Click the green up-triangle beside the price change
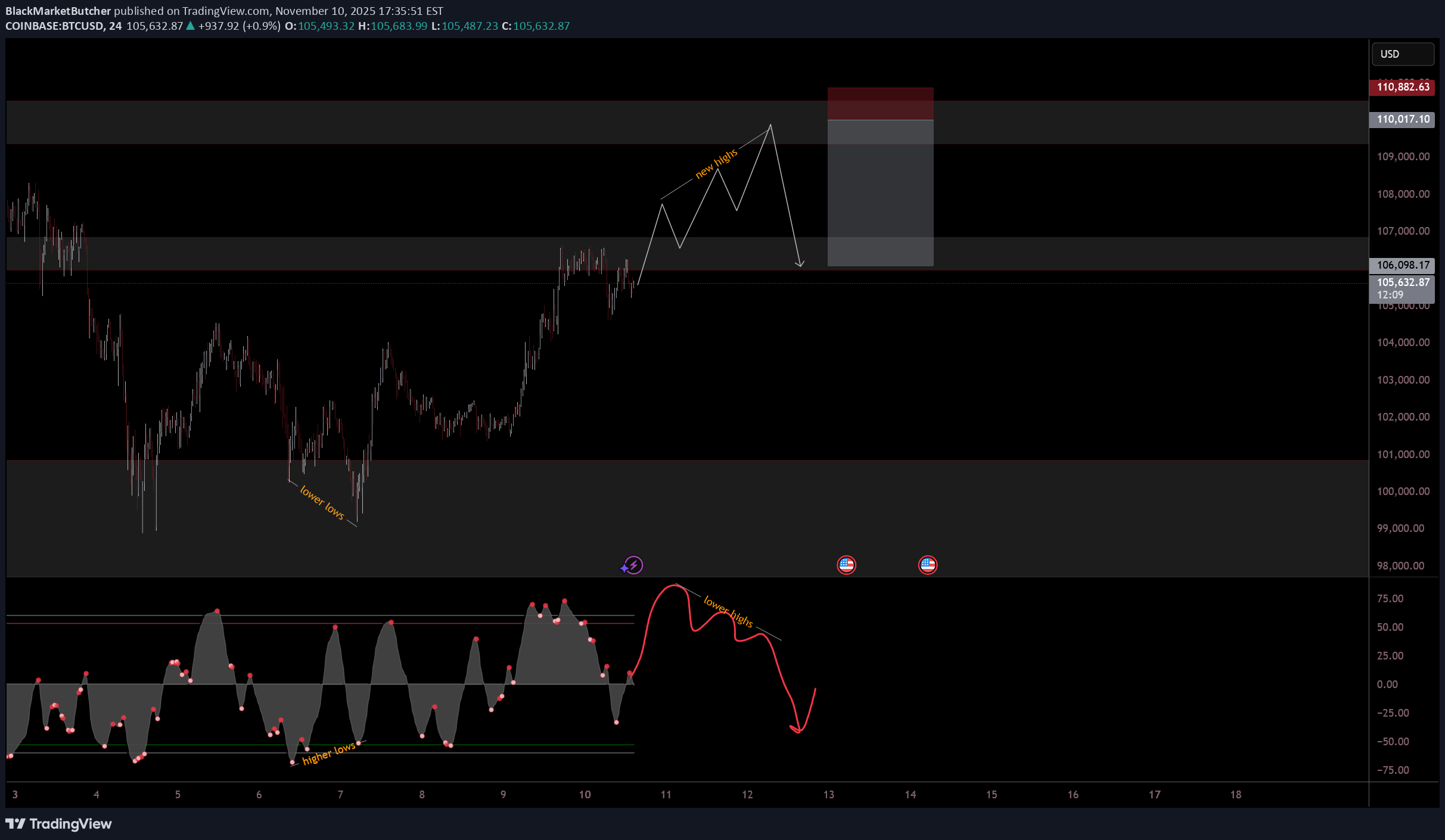The height and width of the screenshot is (840, 1445). (190, 26)
